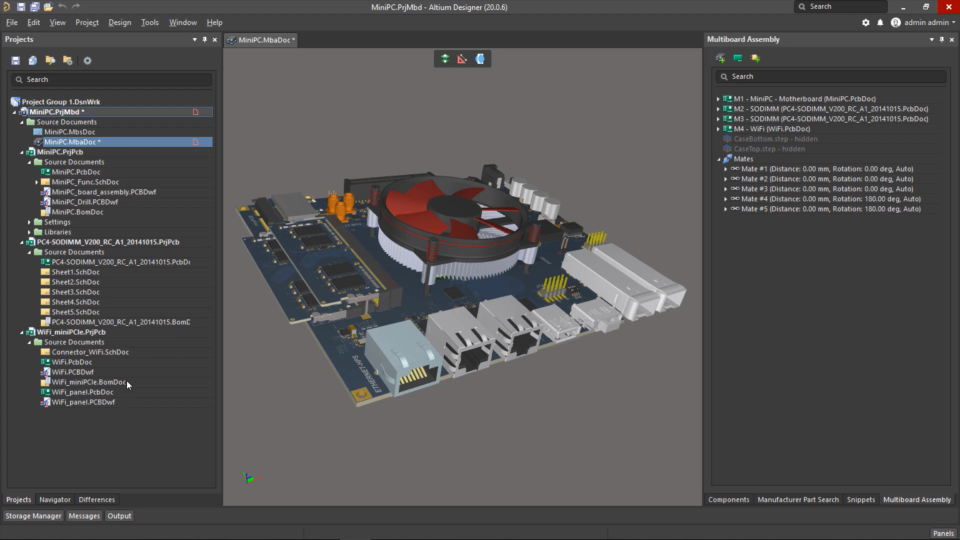
Task: Open the Project menu
Action: (87, 23)
